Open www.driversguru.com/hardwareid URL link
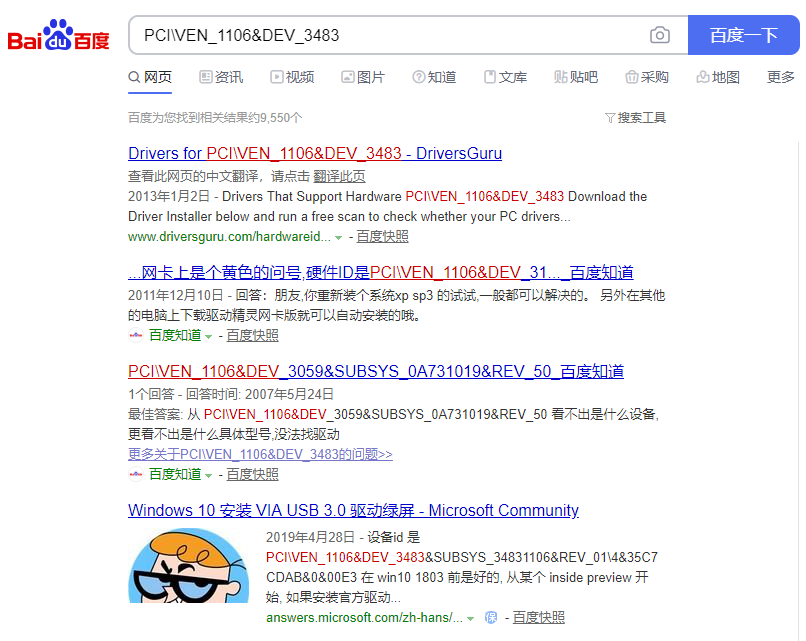The height and width of the screenshot is (641, 806). click(229, 236)
